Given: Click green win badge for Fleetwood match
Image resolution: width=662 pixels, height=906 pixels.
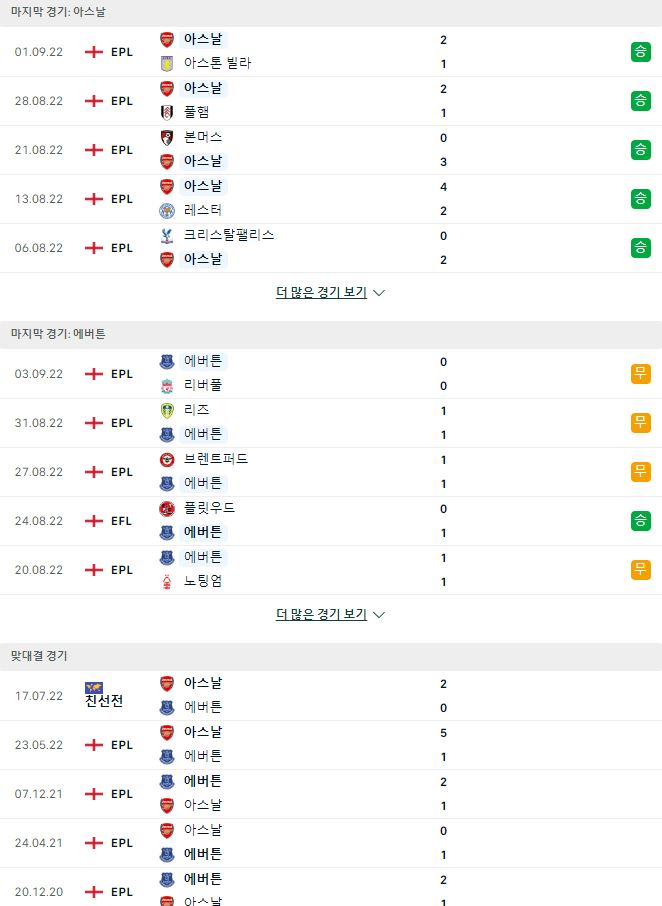Looking at the screenshot, I should point(641,521).
